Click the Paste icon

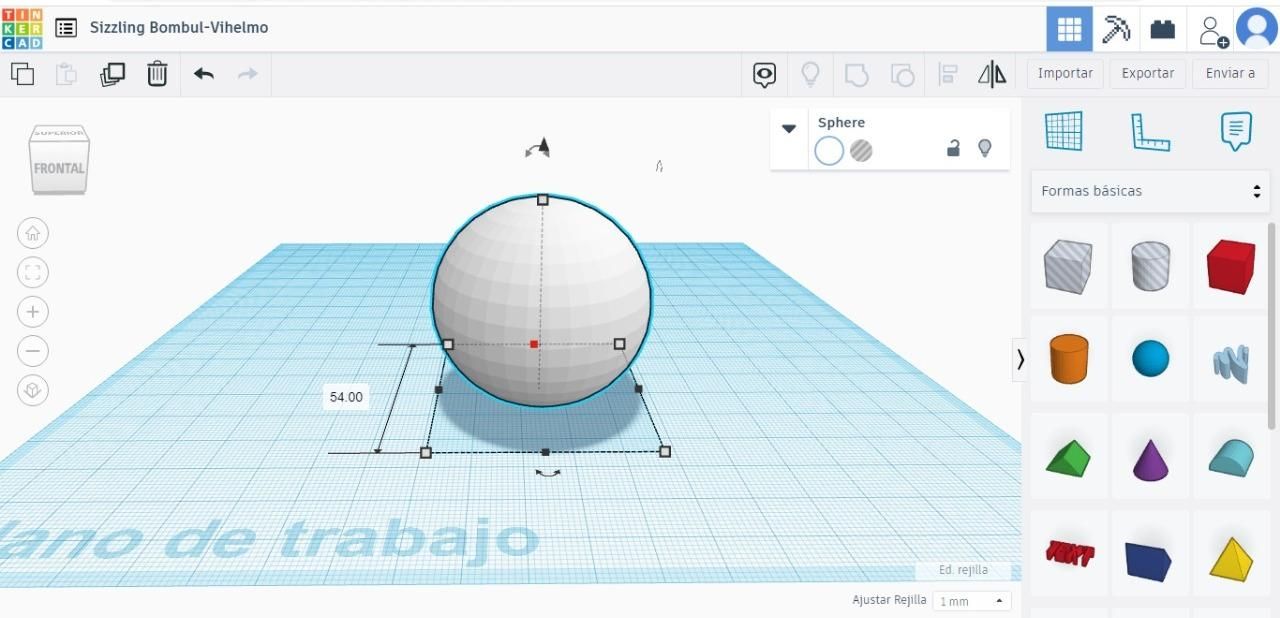[x=66, y=74]
